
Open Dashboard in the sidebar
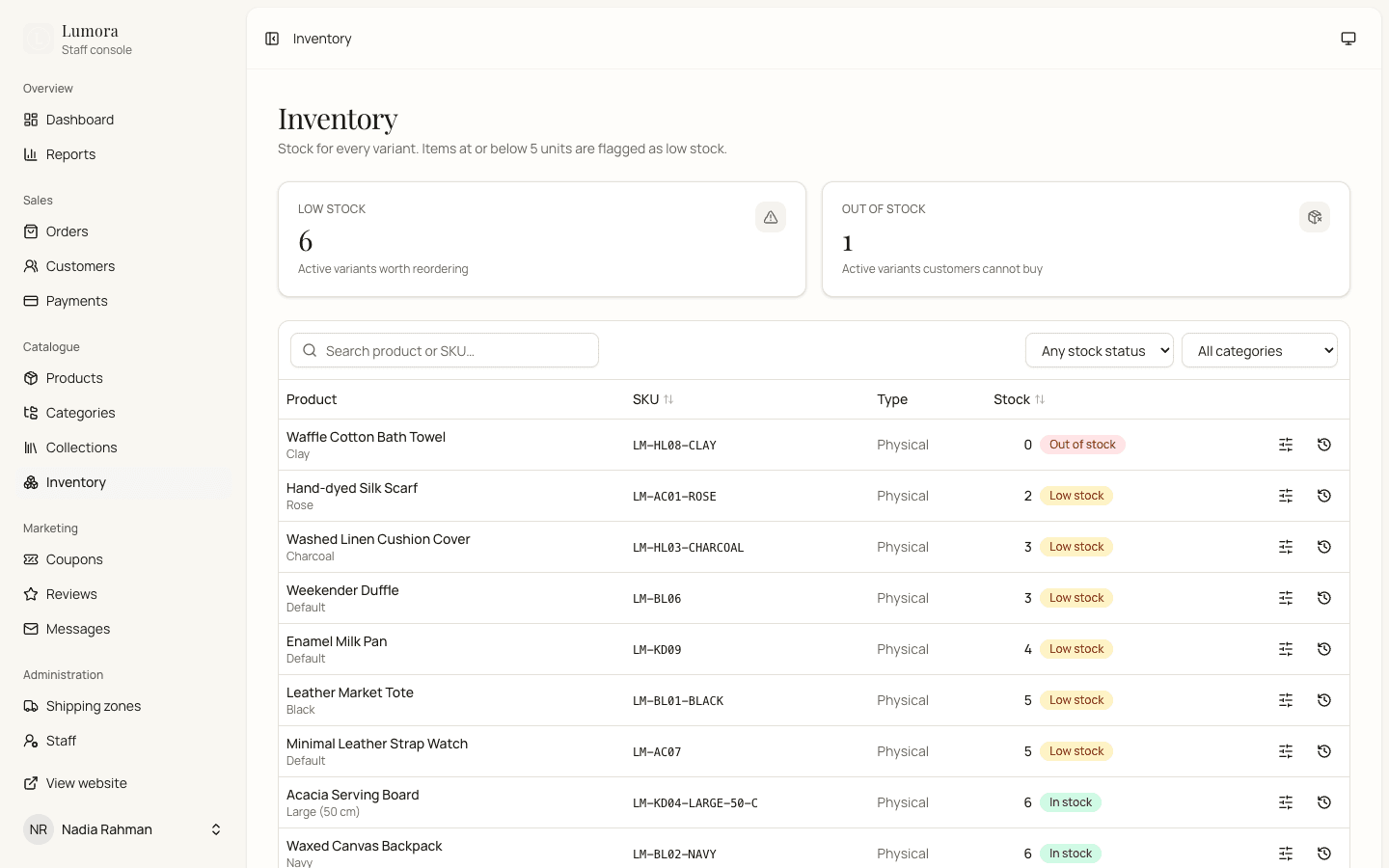[x=123, y=120]
